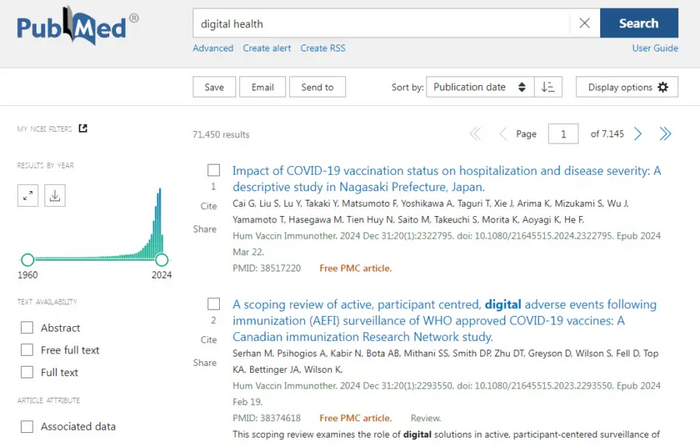Click the page number input field
700x447 pixels.
[563, 134]
